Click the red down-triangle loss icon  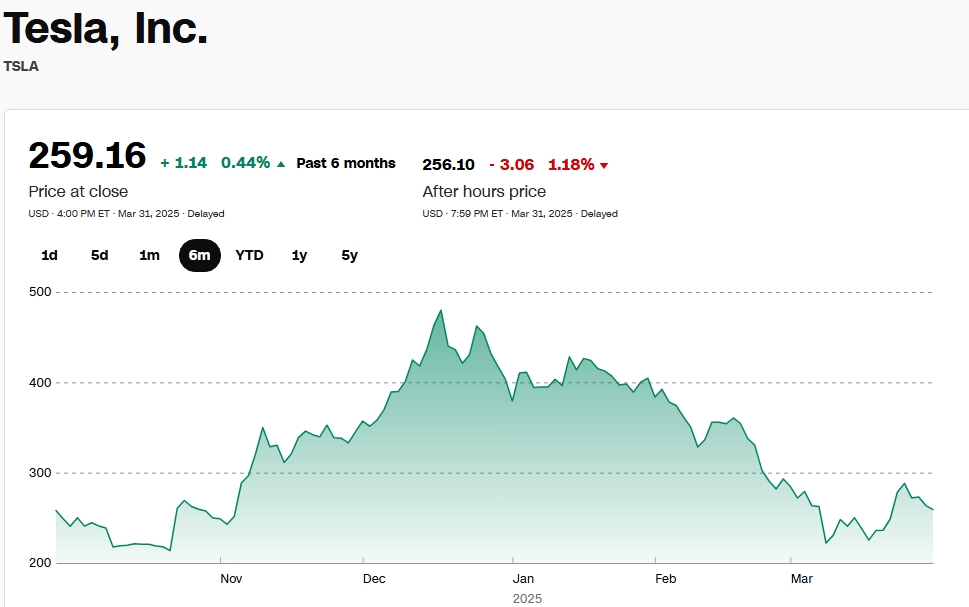point(604,165)
